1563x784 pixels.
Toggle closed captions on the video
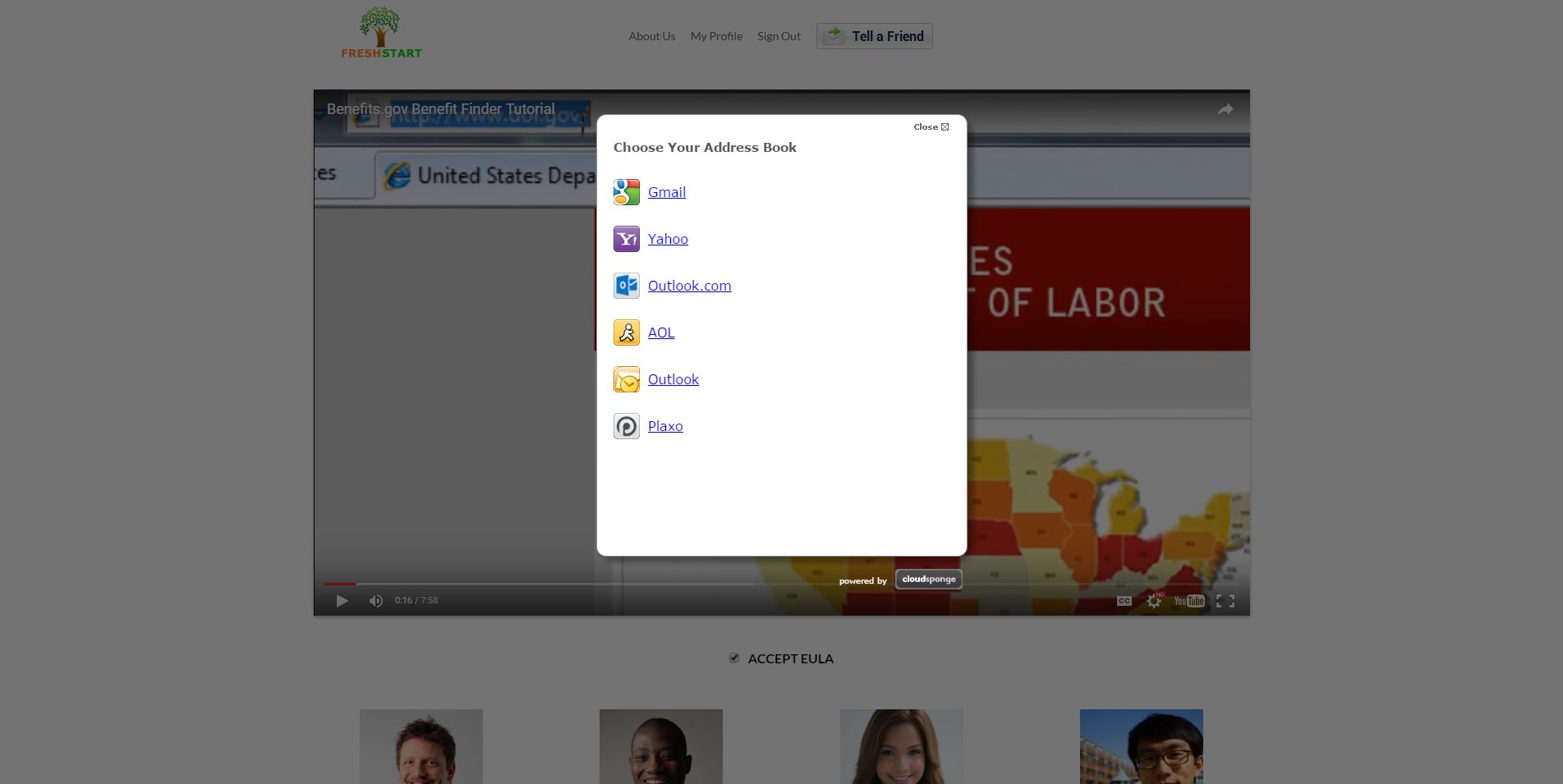(x=1124, y=601)
